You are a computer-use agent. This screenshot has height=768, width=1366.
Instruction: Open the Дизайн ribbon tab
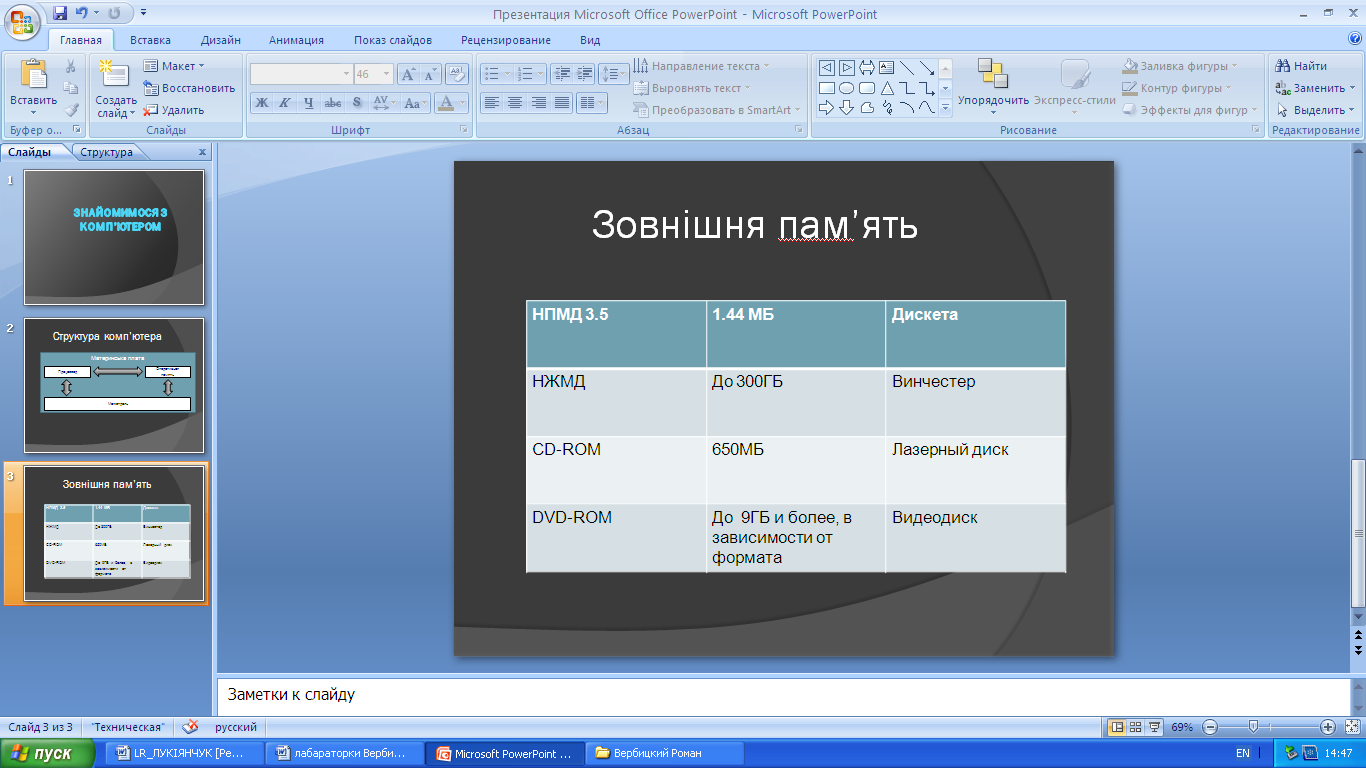(220, 40)
